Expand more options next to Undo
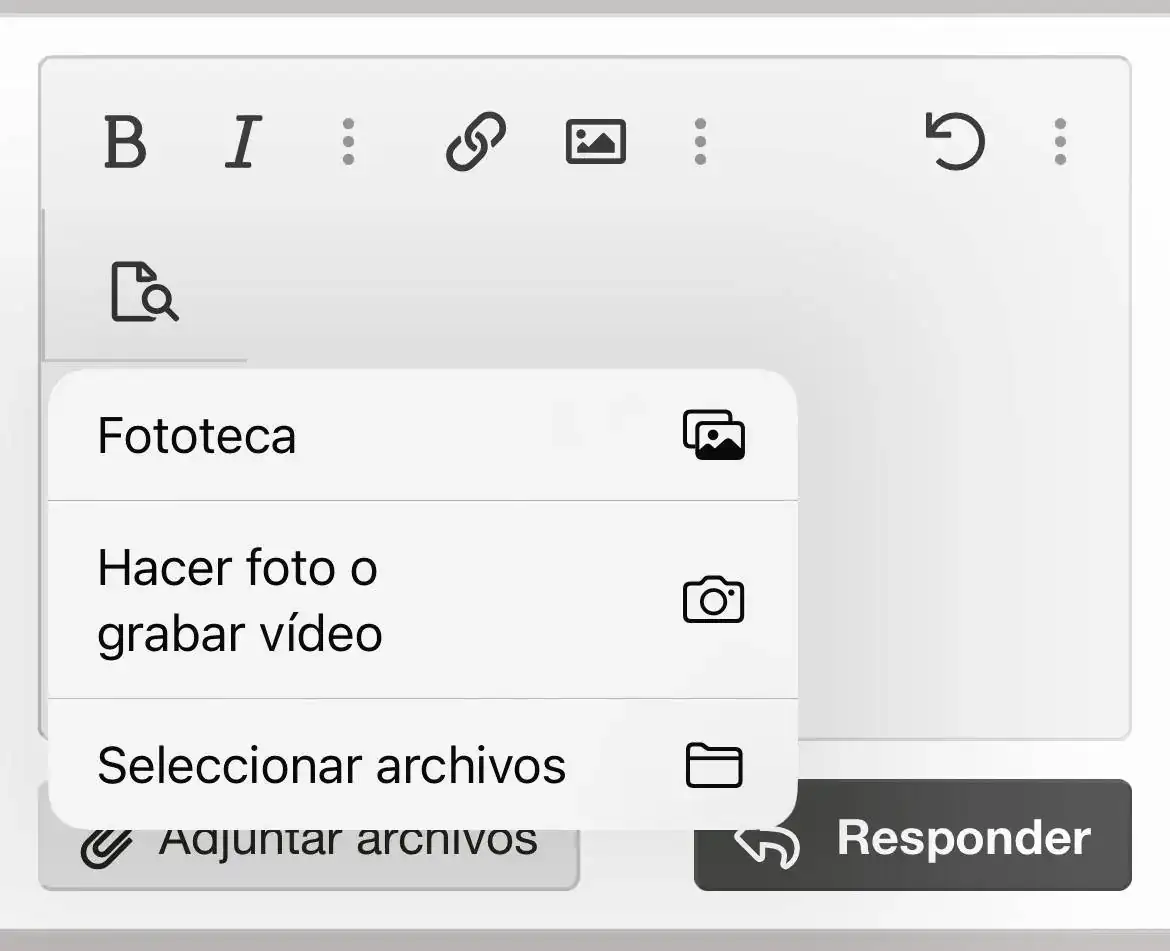Screen dimensions: 1170x951 (1060, 142)
